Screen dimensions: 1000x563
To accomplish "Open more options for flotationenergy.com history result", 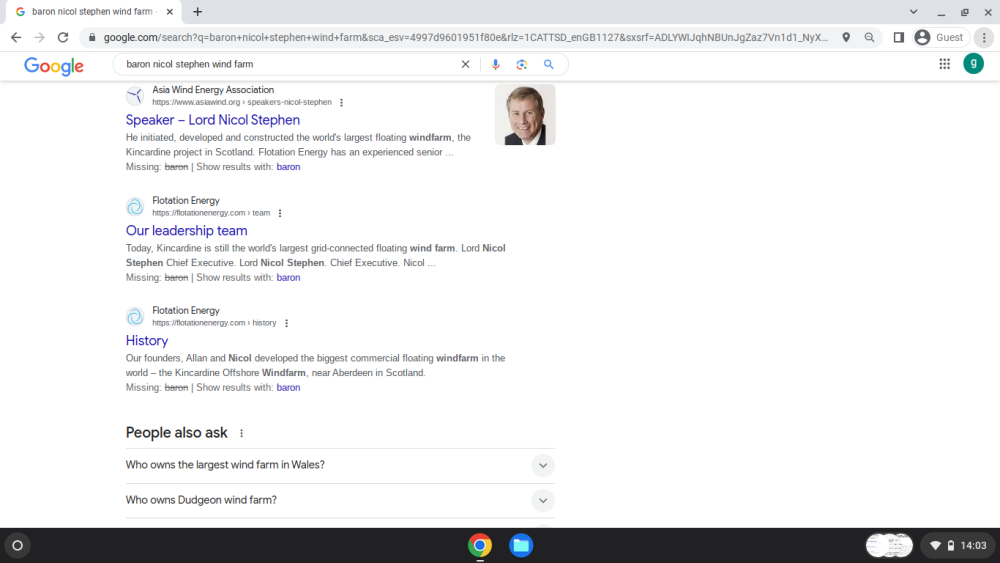I will 286,323.
